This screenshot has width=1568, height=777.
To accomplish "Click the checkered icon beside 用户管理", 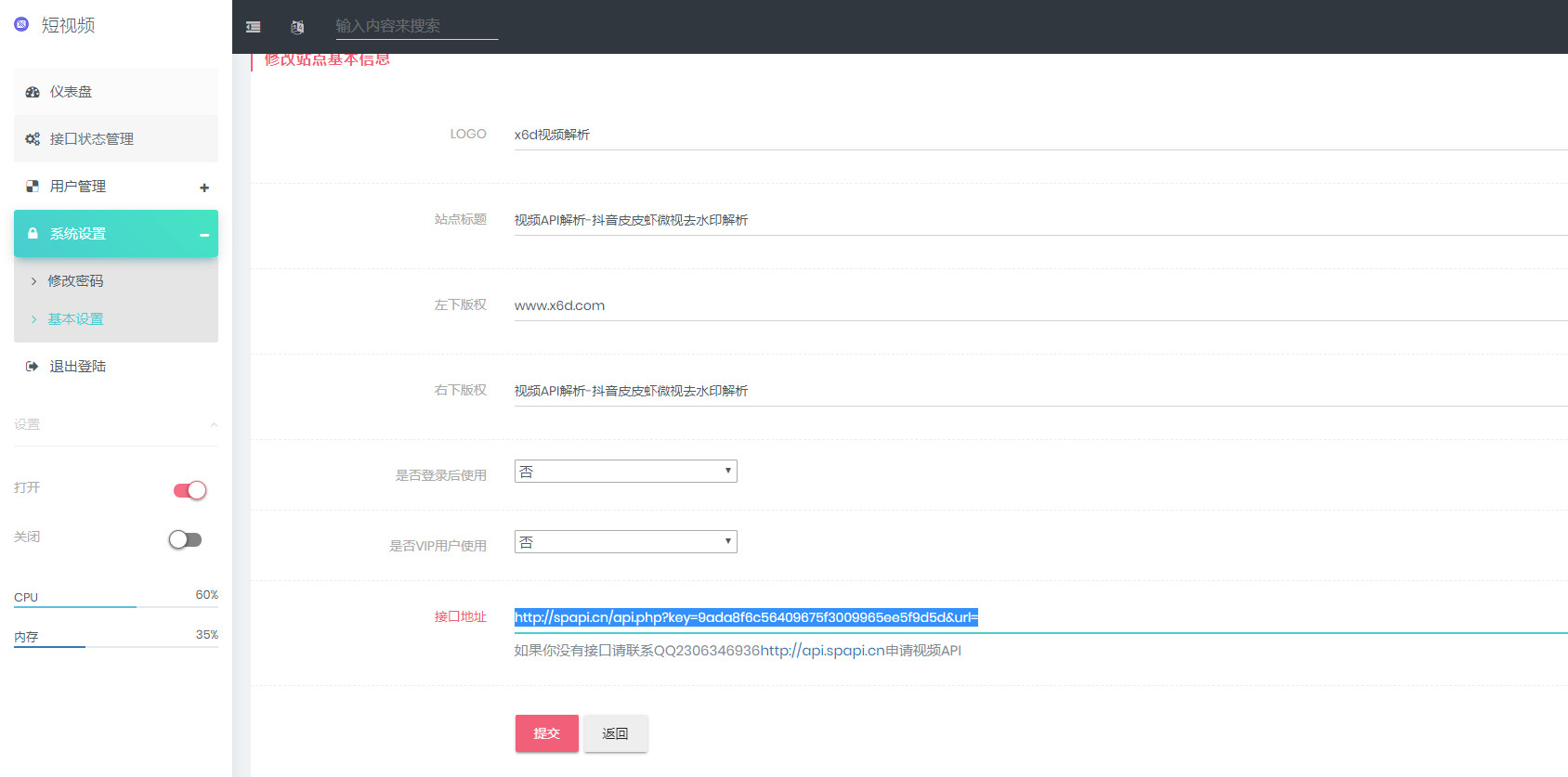I will [x=33, y=187].
